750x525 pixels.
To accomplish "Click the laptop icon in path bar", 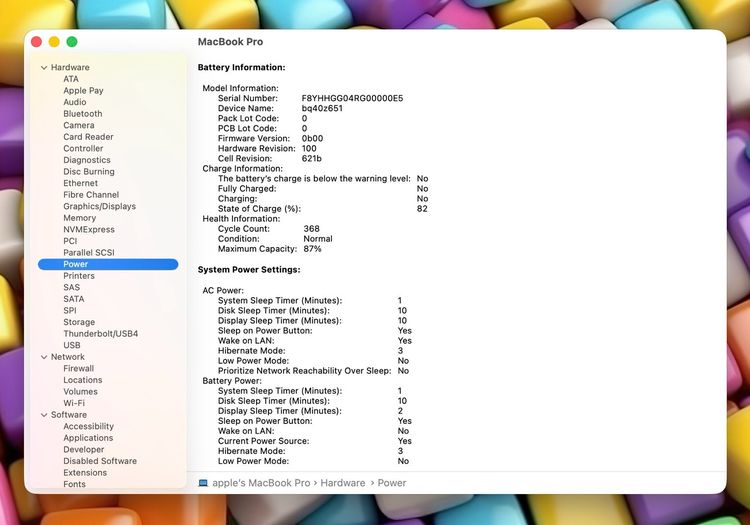I will [203, 483].
